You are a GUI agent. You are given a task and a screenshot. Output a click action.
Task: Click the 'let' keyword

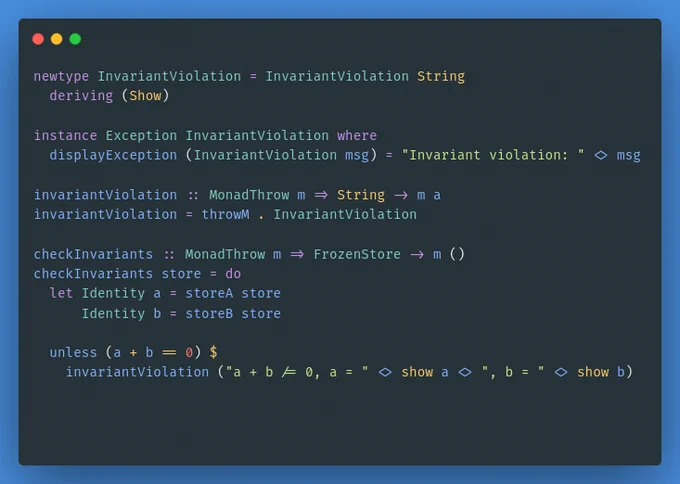(x=61, y=293)
